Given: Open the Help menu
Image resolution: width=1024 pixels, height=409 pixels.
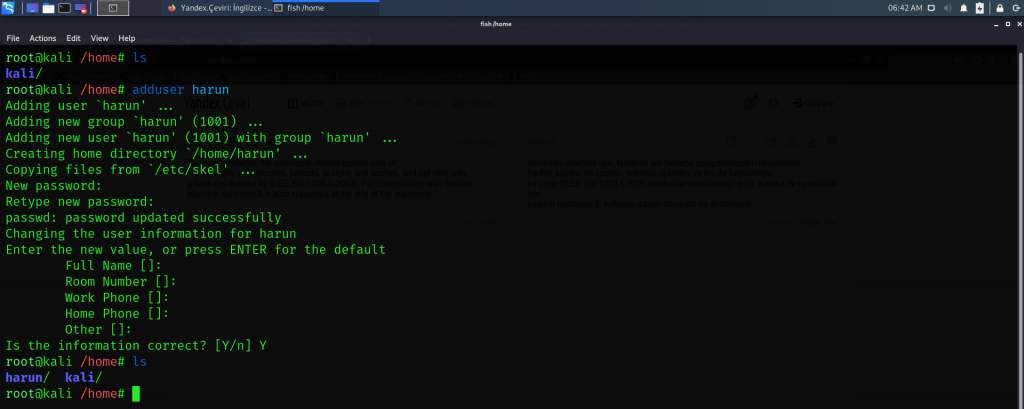Looking at the screenshot, I should point(126,38).
